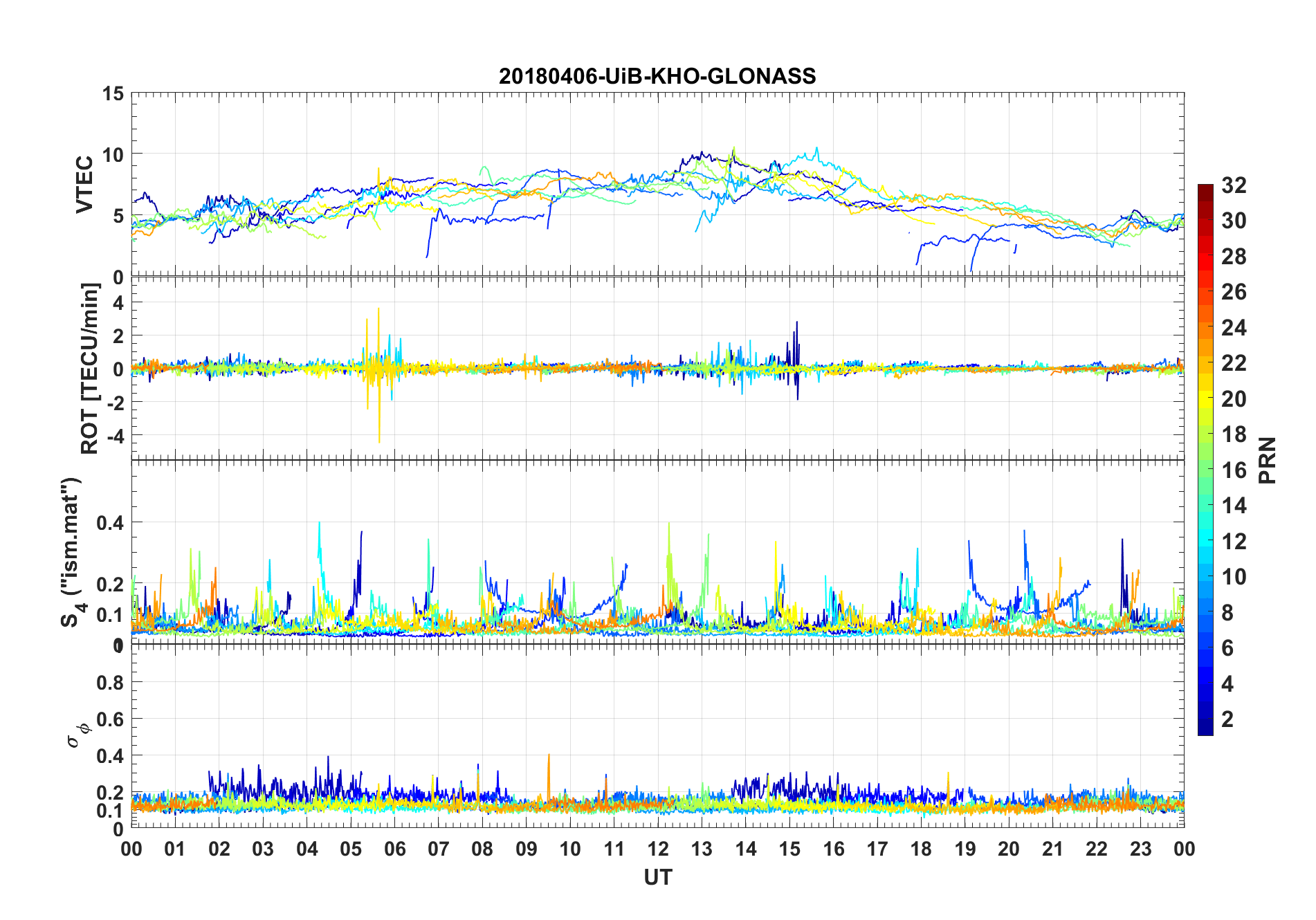Select PRN colorbar tick label 16

(x=1234, y=470)
